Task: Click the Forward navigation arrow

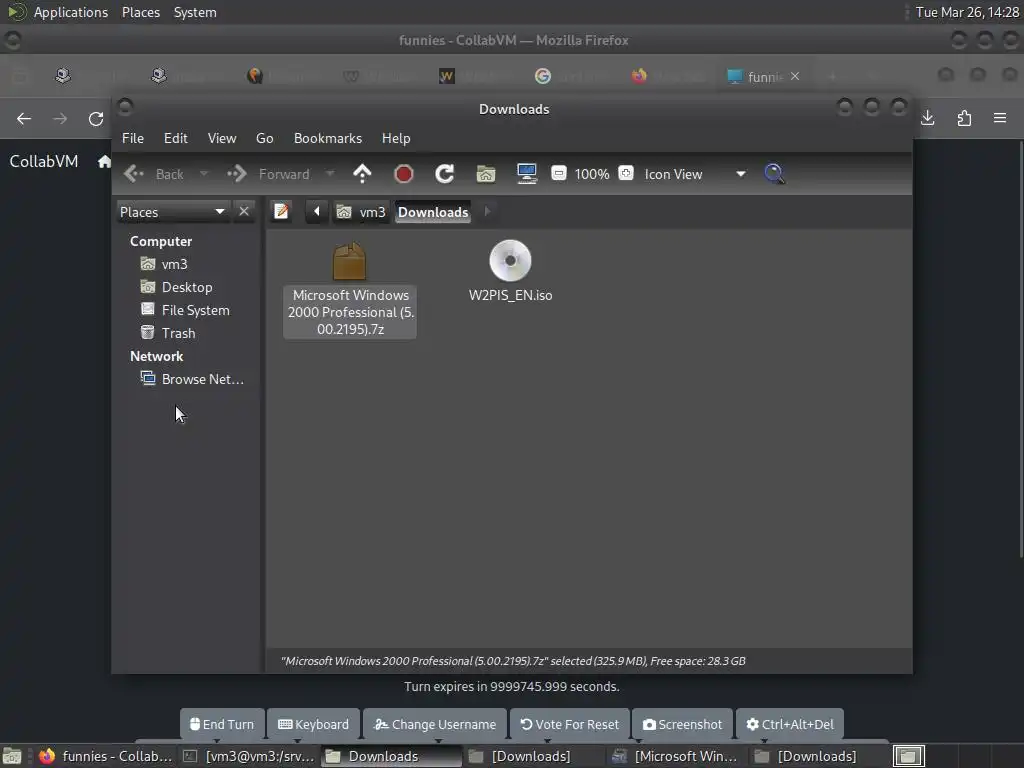Action: 237,174
